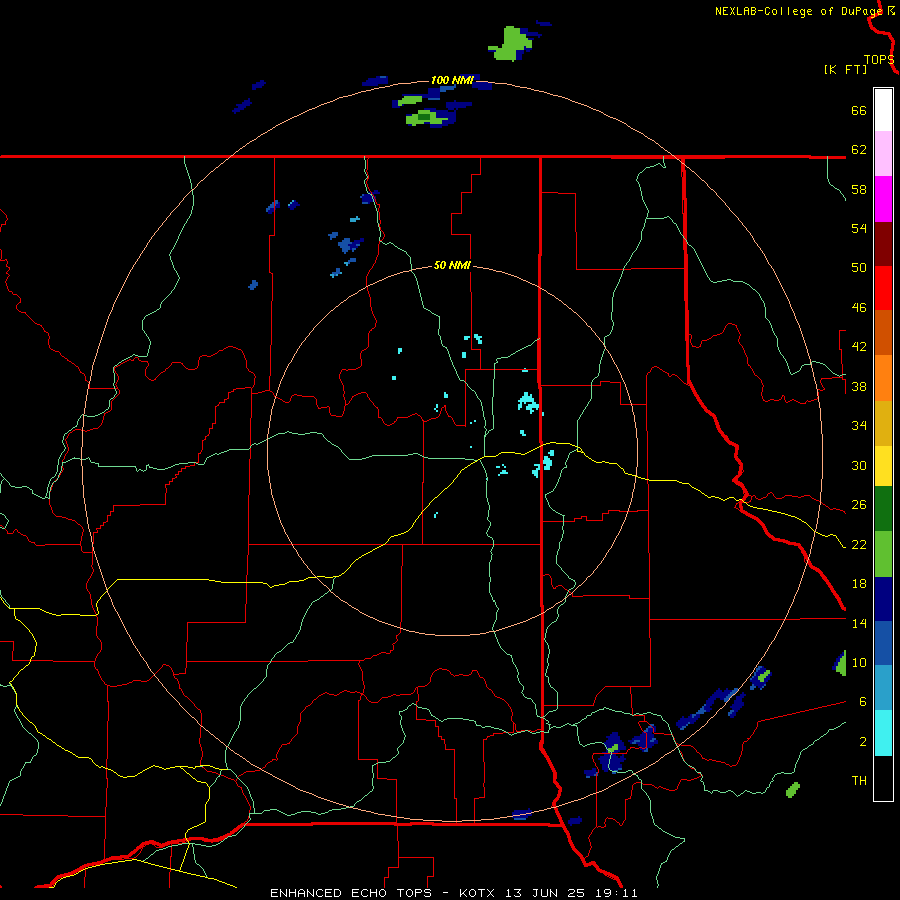Select the 50 NMI range ring label
The image size is (900, 900).
[452, 265]
